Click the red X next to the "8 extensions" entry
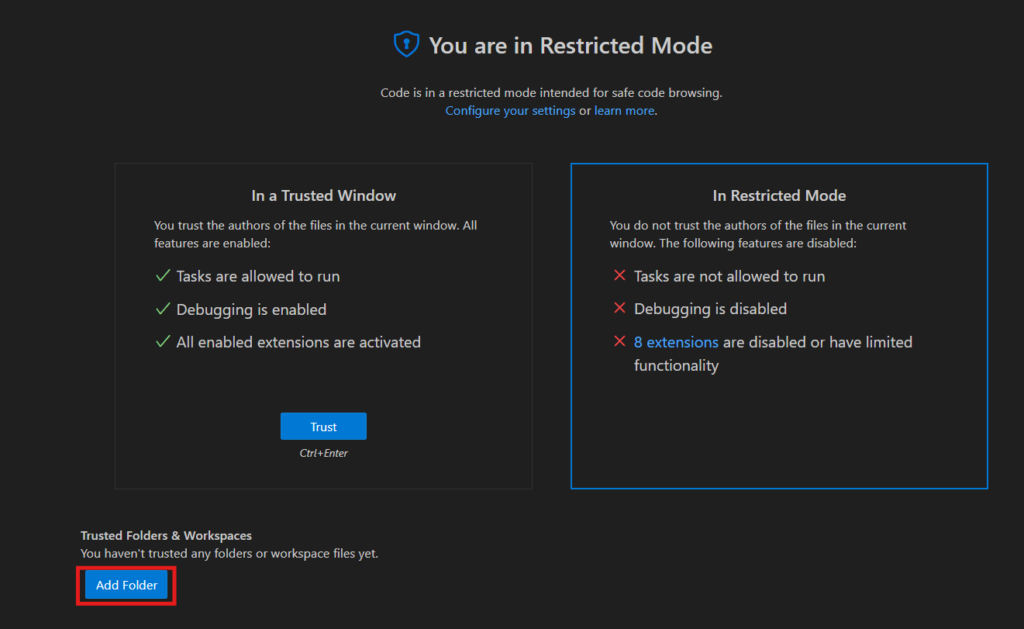The width and height of the screenshot is (1024, 629). 618,342
